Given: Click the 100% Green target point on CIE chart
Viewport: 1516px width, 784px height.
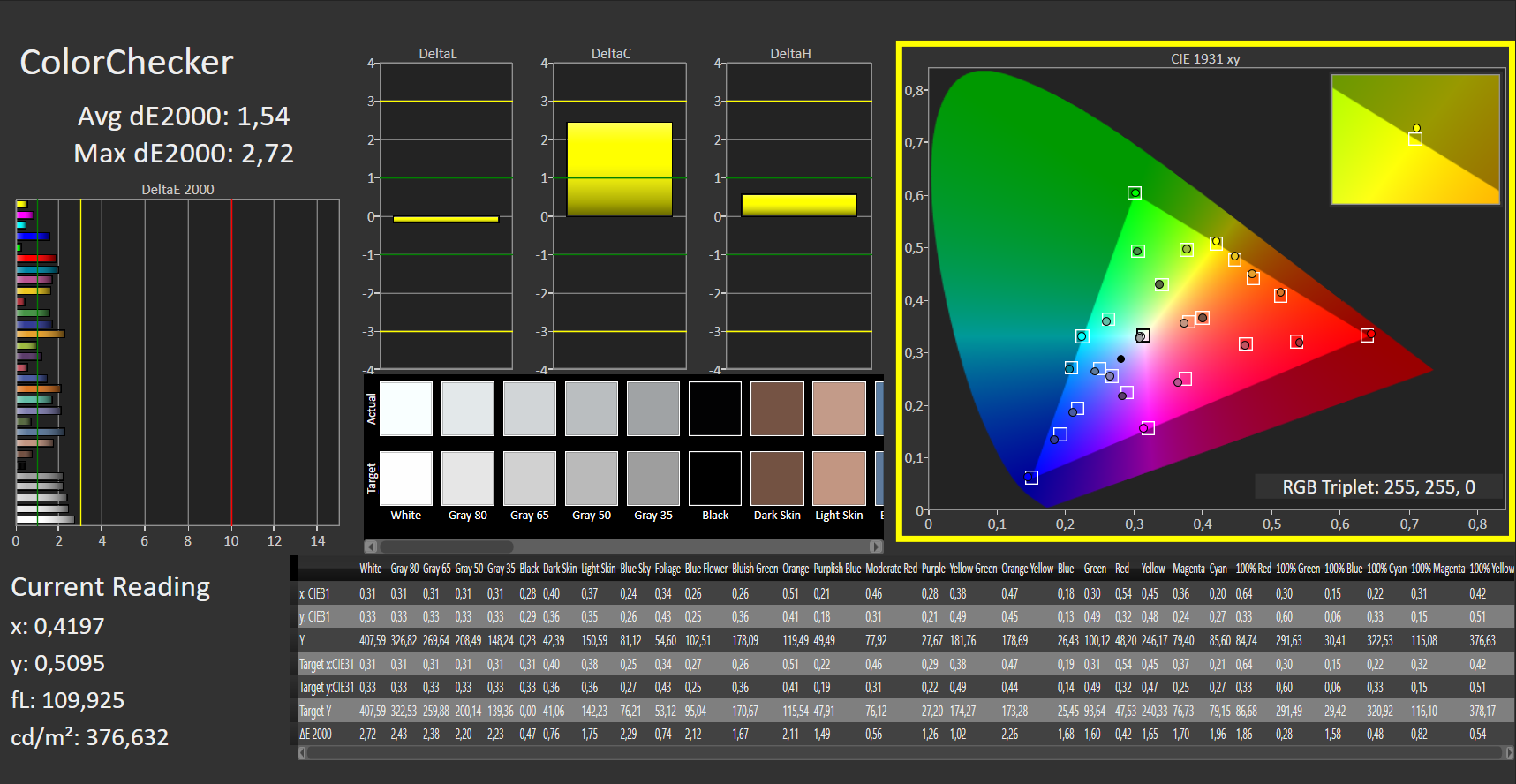Looking at the screenshot, I should pyautogui.click(x=1135, y=193).
